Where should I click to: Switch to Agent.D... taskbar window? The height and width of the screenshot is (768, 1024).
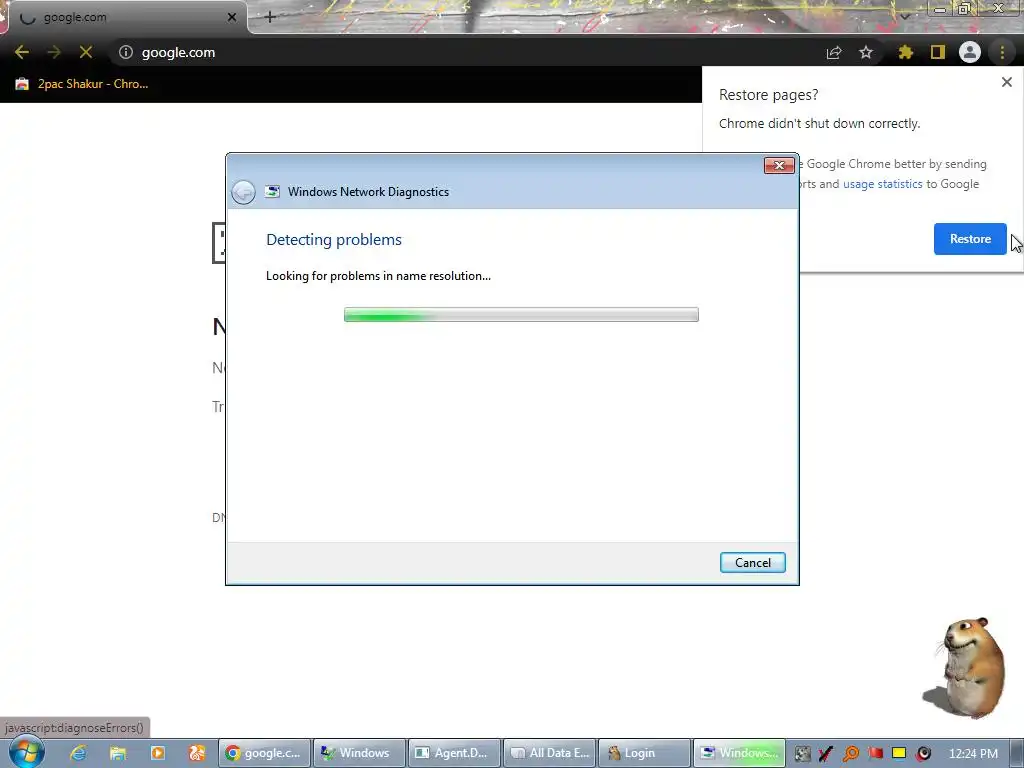454,753
